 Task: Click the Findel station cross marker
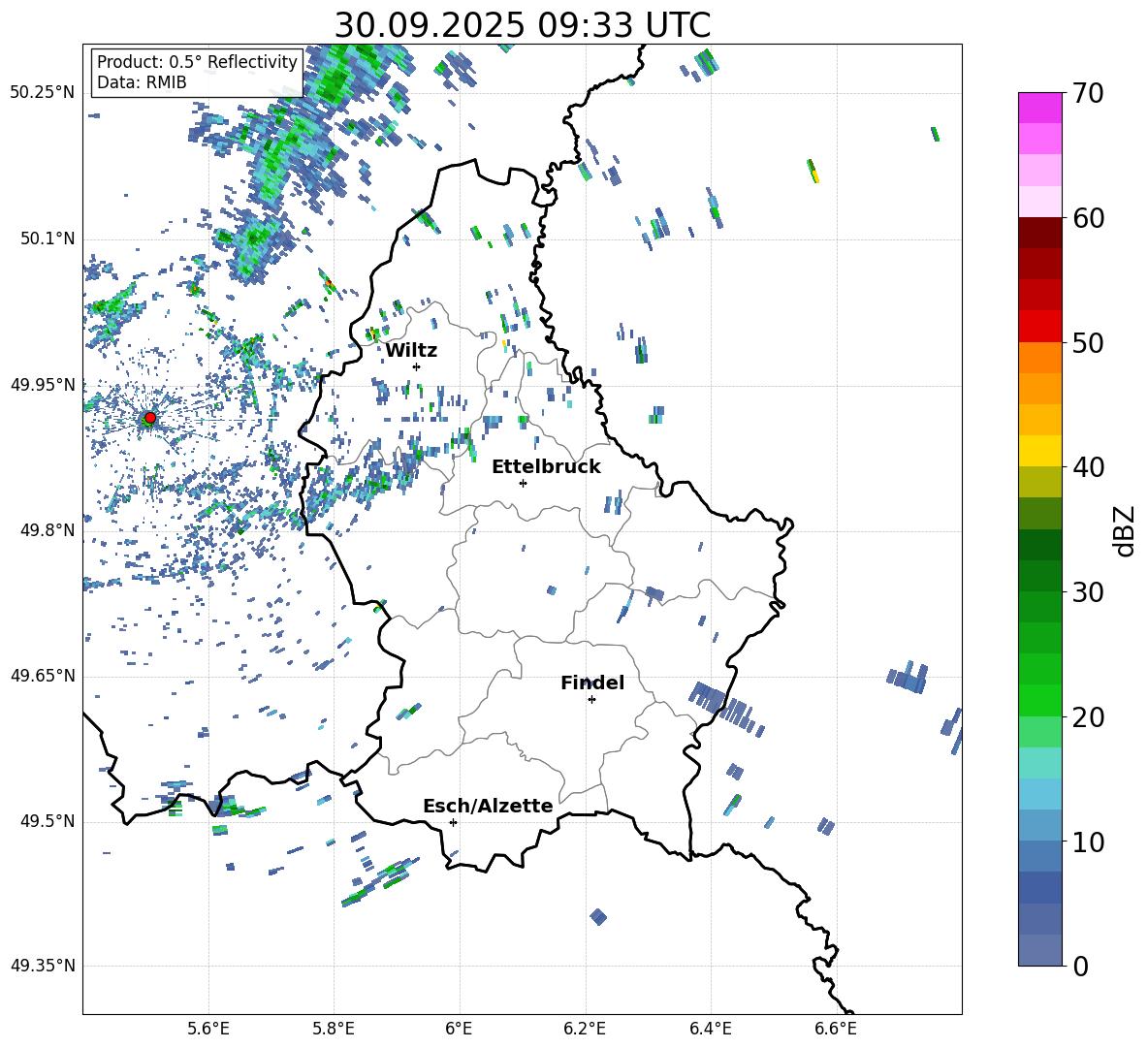(x=591, y=700)
